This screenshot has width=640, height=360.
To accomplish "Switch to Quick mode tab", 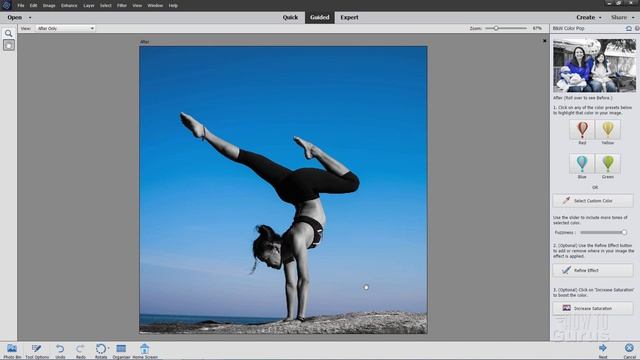I will click(x=290, y=18).
